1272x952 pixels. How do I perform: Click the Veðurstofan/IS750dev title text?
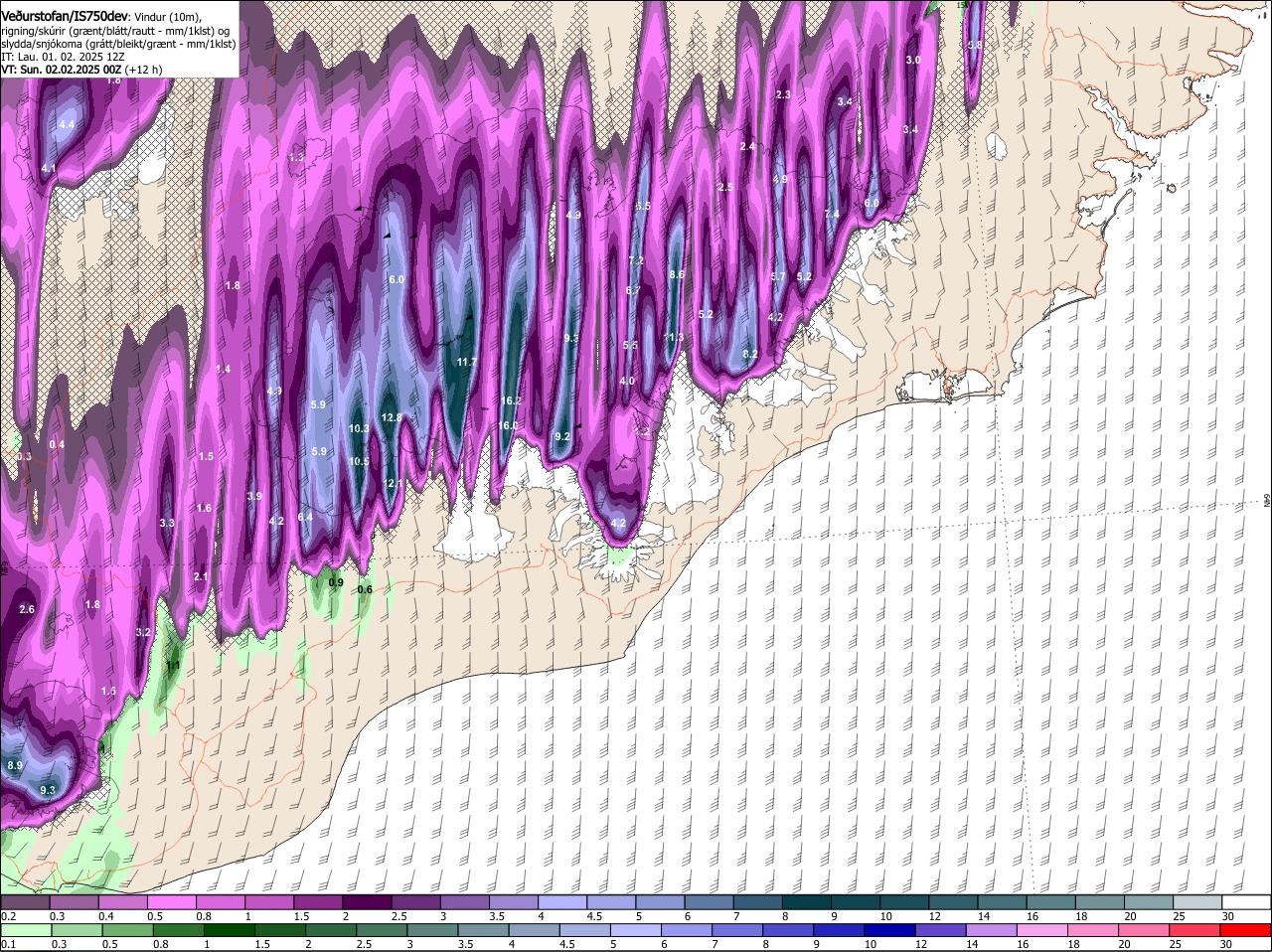pos(64,16)
